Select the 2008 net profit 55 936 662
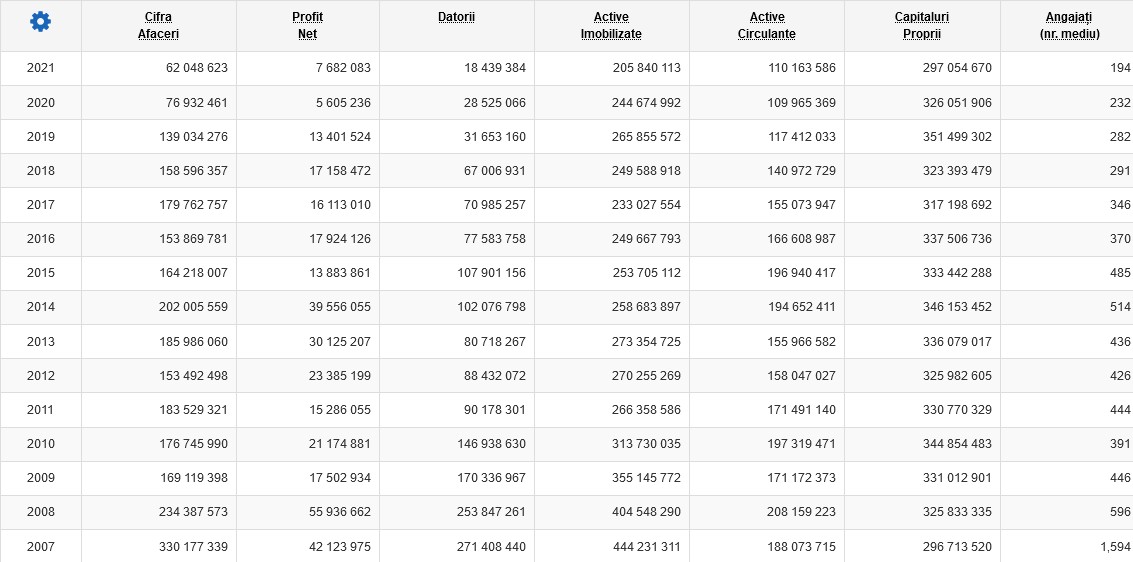Viewport: 1133px width, 562px height. (333, 512)
